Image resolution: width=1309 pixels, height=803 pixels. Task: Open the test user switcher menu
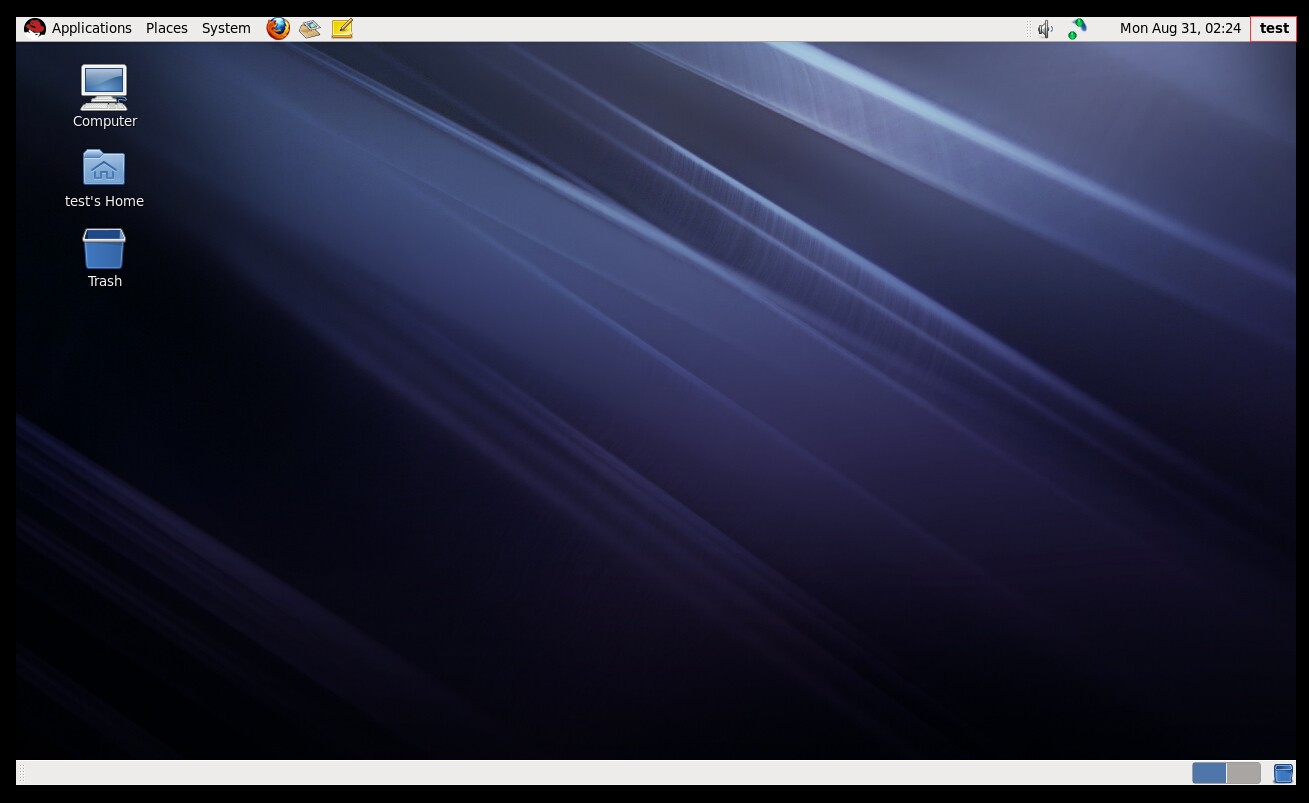tap(1273, 28)
